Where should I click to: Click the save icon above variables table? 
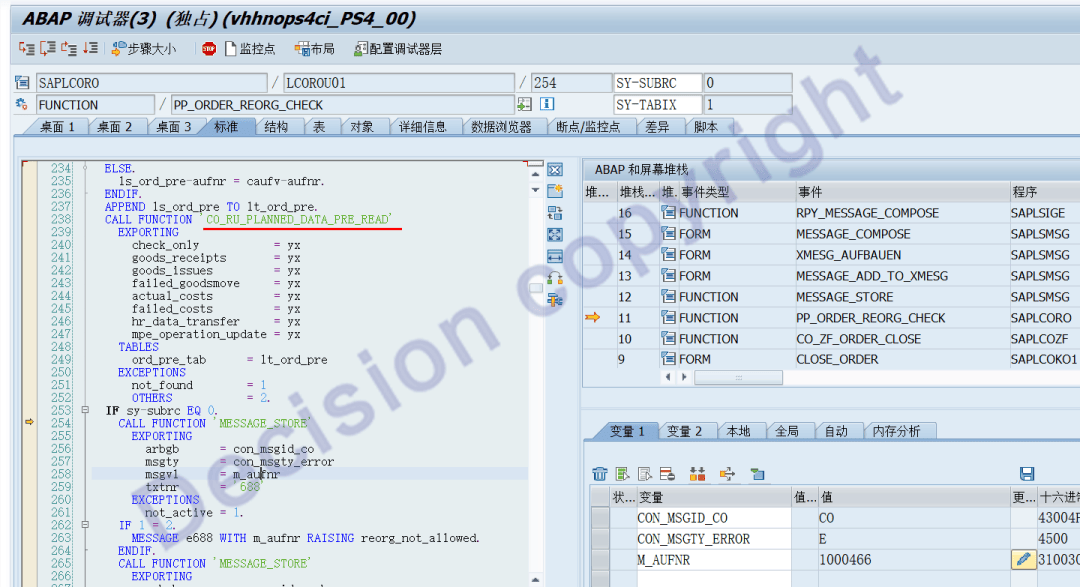point(1026,473)
